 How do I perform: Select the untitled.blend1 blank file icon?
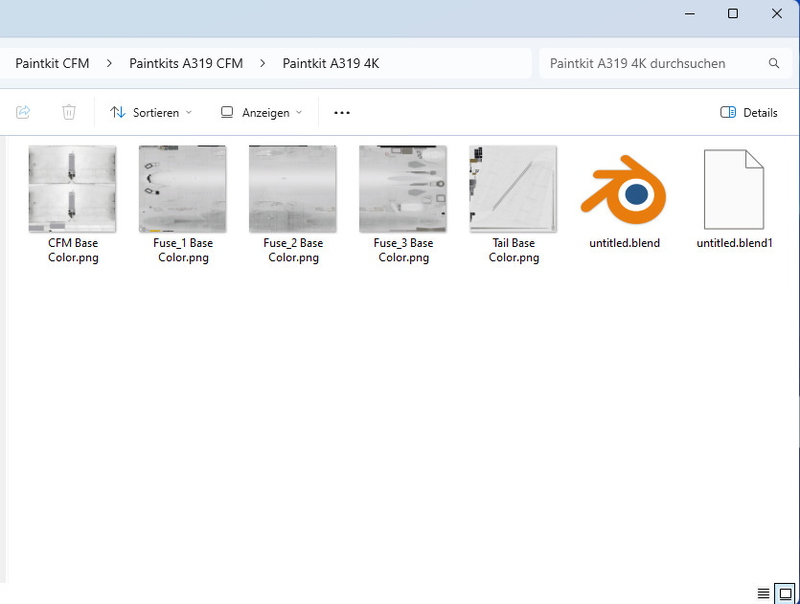734,189
